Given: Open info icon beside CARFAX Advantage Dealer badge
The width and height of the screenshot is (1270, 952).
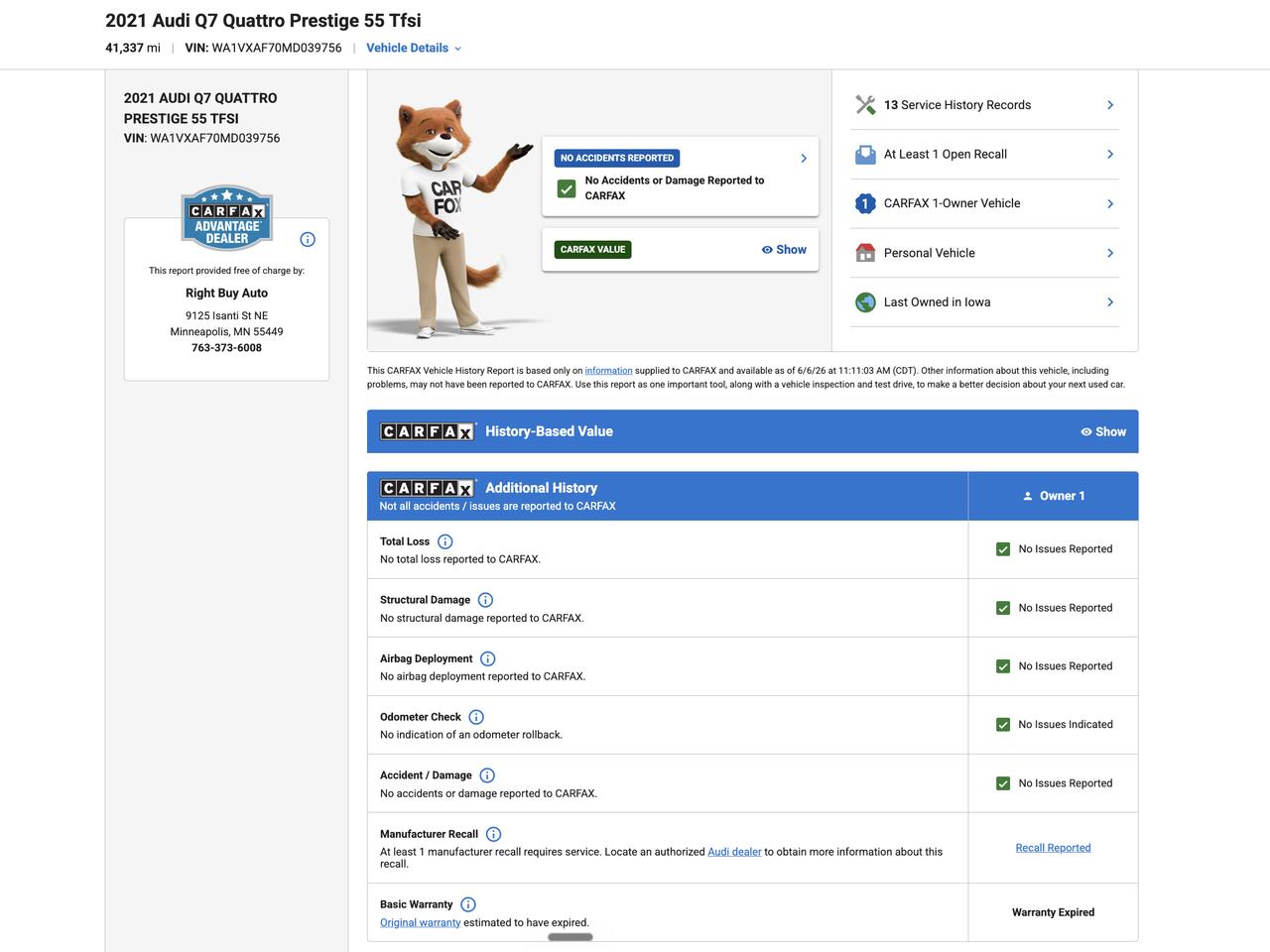Looking at the screenshot, I should pos(308,239).
